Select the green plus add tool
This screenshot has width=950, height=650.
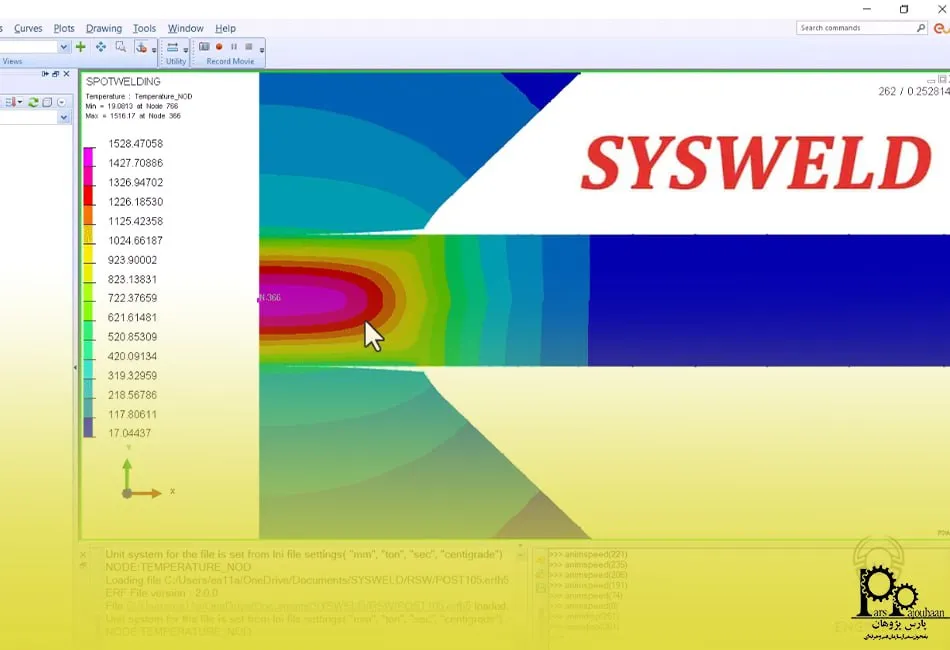tap(80, 47)
